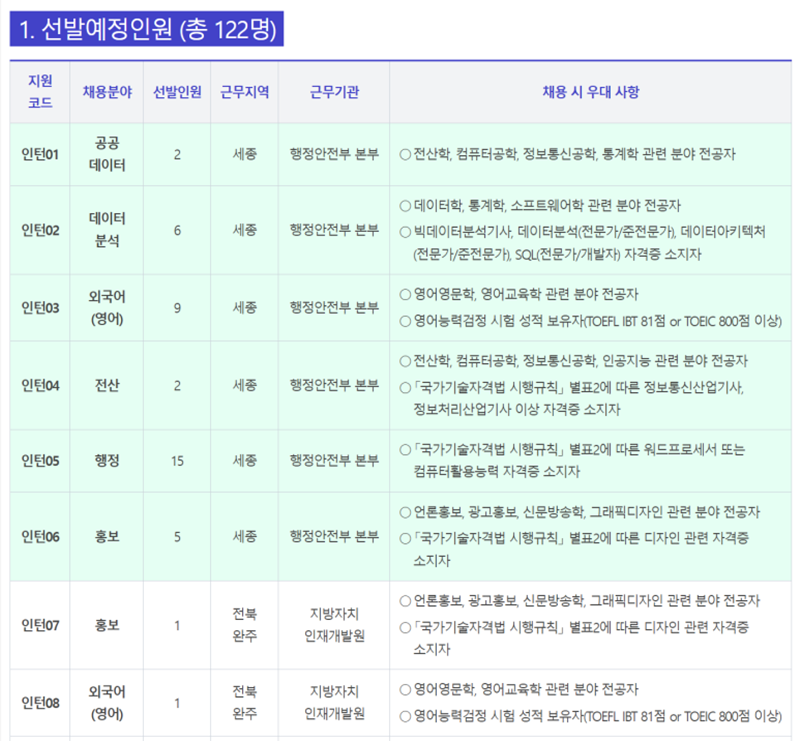The image size is (800, 741).
Task: Click the '근무지역' column header
Action: pos(244,92)
